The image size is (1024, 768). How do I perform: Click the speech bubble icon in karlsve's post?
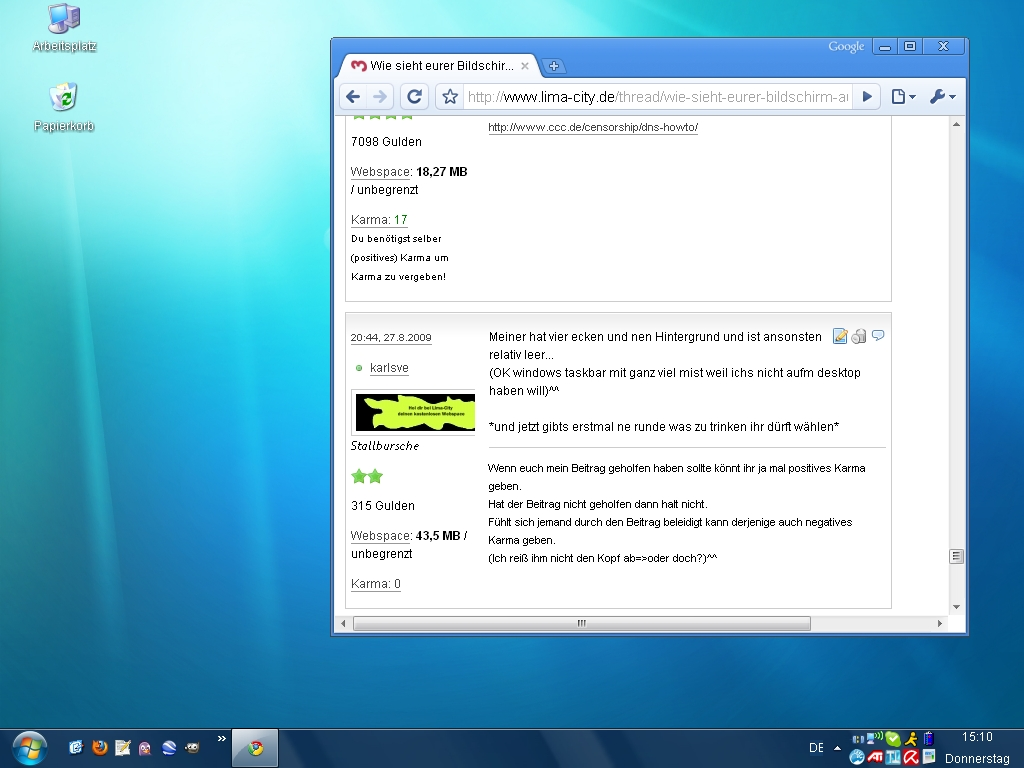pyautogui.click(x=878, y=336)
